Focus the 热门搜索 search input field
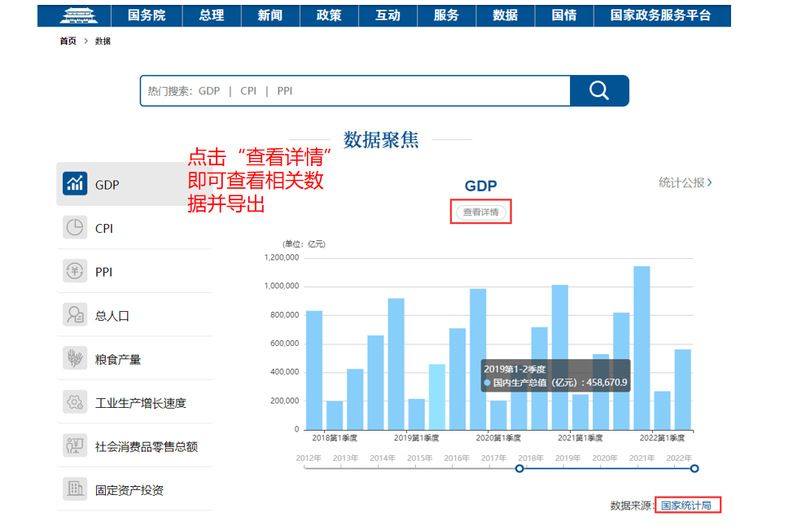 point(355,91)
